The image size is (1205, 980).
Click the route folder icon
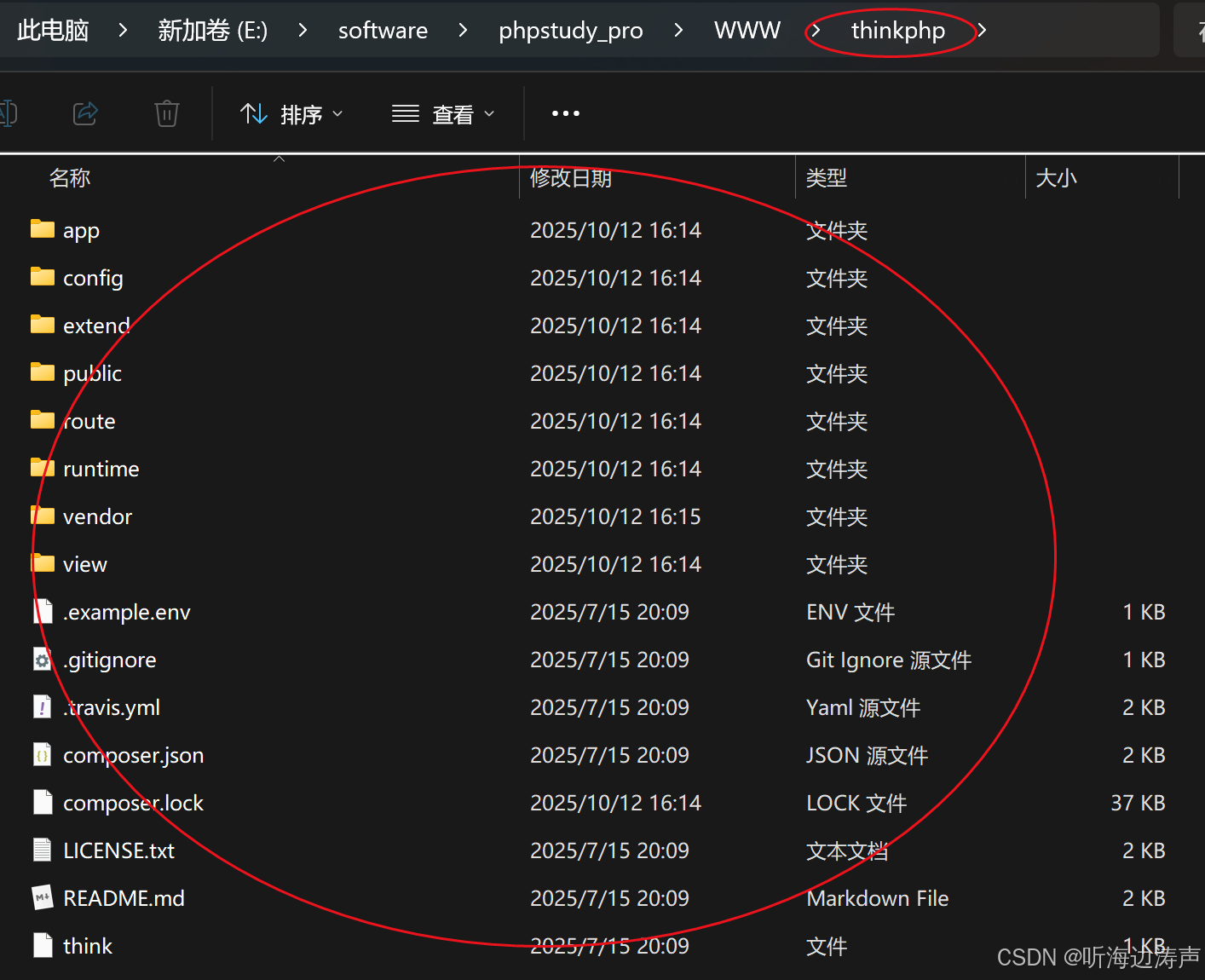pyautogui.click(x=43, y=419)
